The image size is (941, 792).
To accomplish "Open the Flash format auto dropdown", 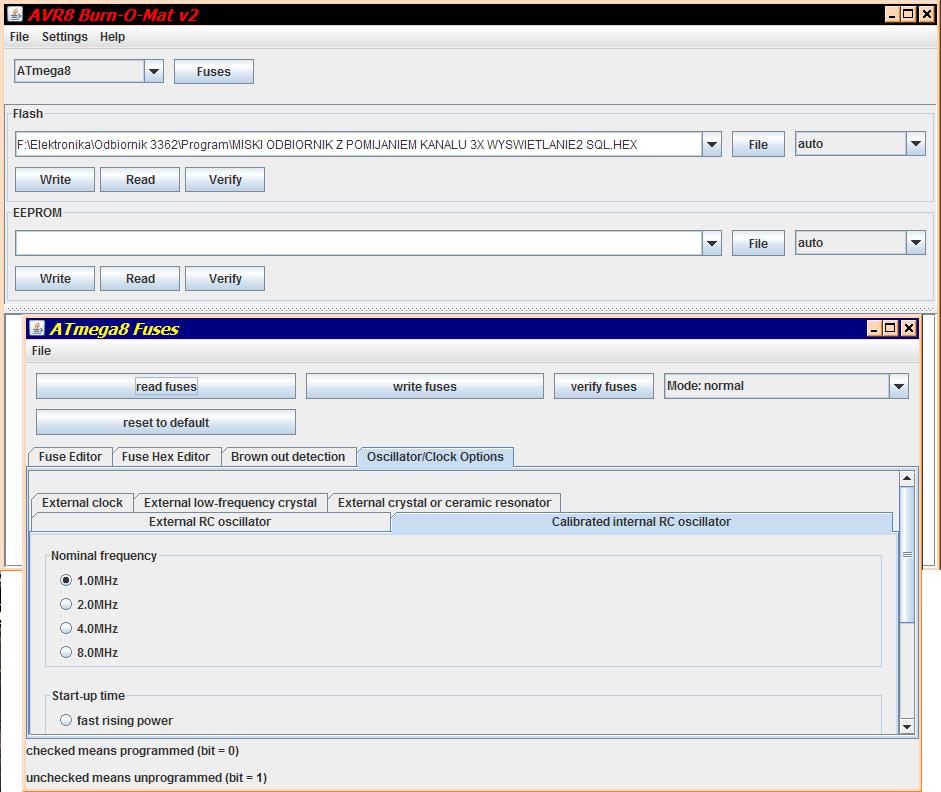I will point(916,144).
